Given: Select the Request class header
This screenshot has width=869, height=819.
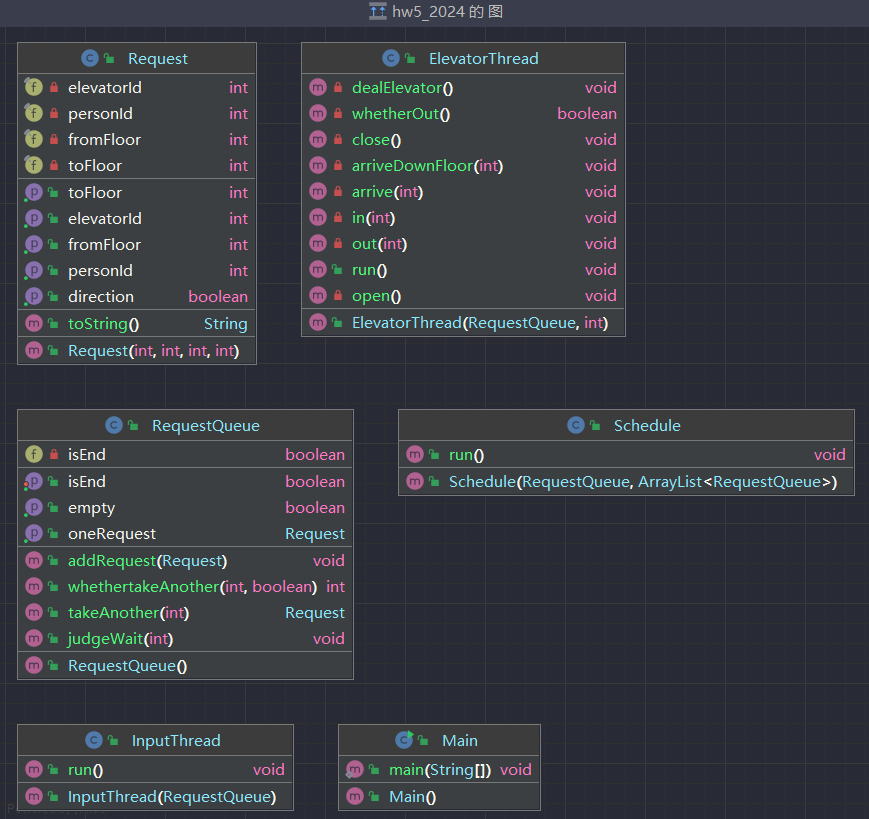Looking at the screenshot, I should [x=137, y=58].
